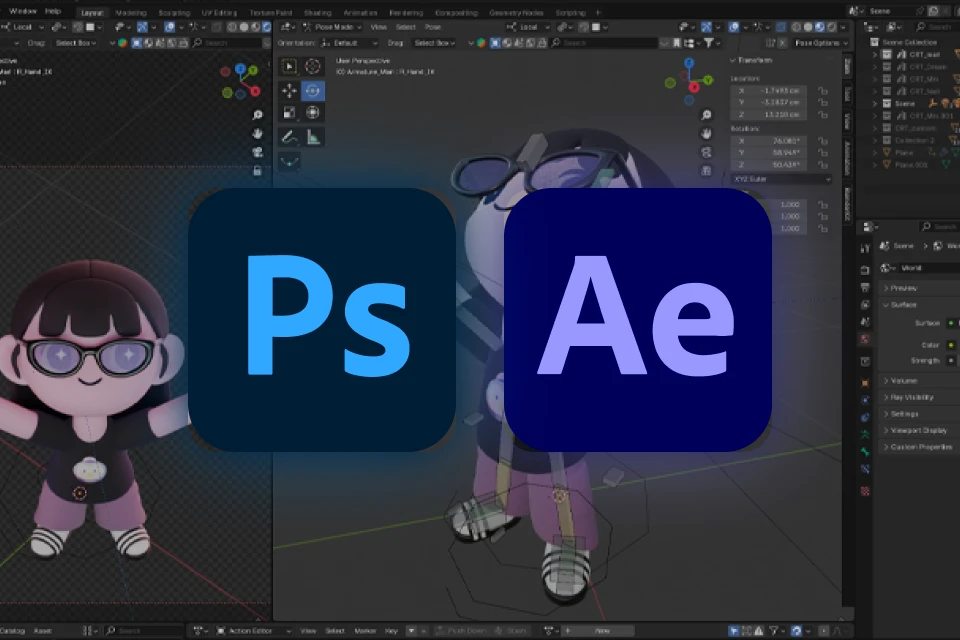This screenshot has height=640, width=960.
Task: Select the Select Box tool in right viewport toolbar
Action: (x=289, y=66)
